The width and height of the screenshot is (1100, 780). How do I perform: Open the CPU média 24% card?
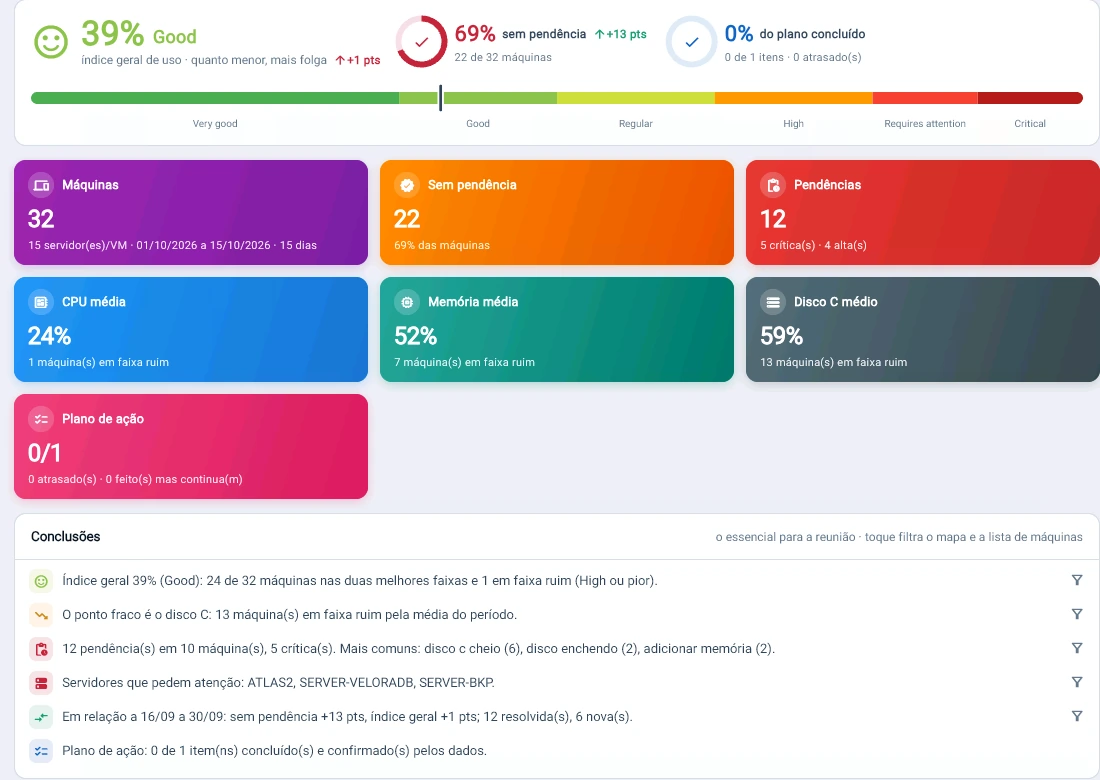(191, 330)
